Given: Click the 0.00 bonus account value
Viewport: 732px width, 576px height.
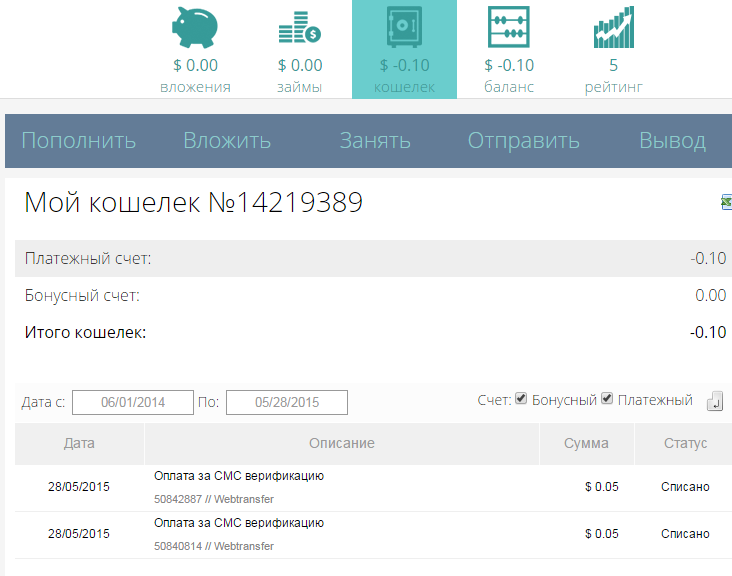Looking at the screenshot, I should (711, 295).
